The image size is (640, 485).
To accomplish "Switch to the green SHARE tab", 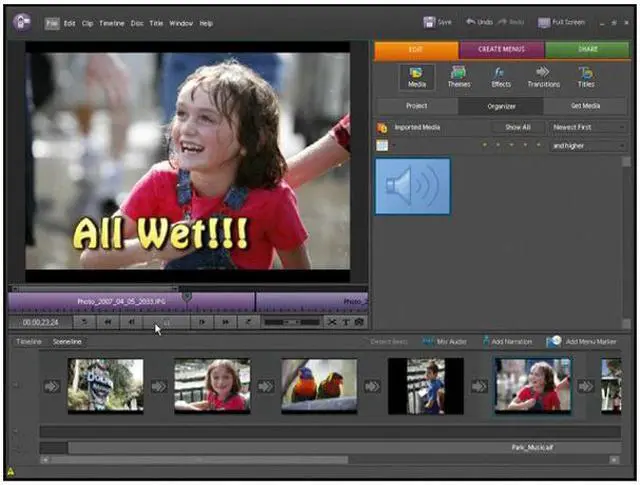I will pyautogui.click(x=587, y=49).
